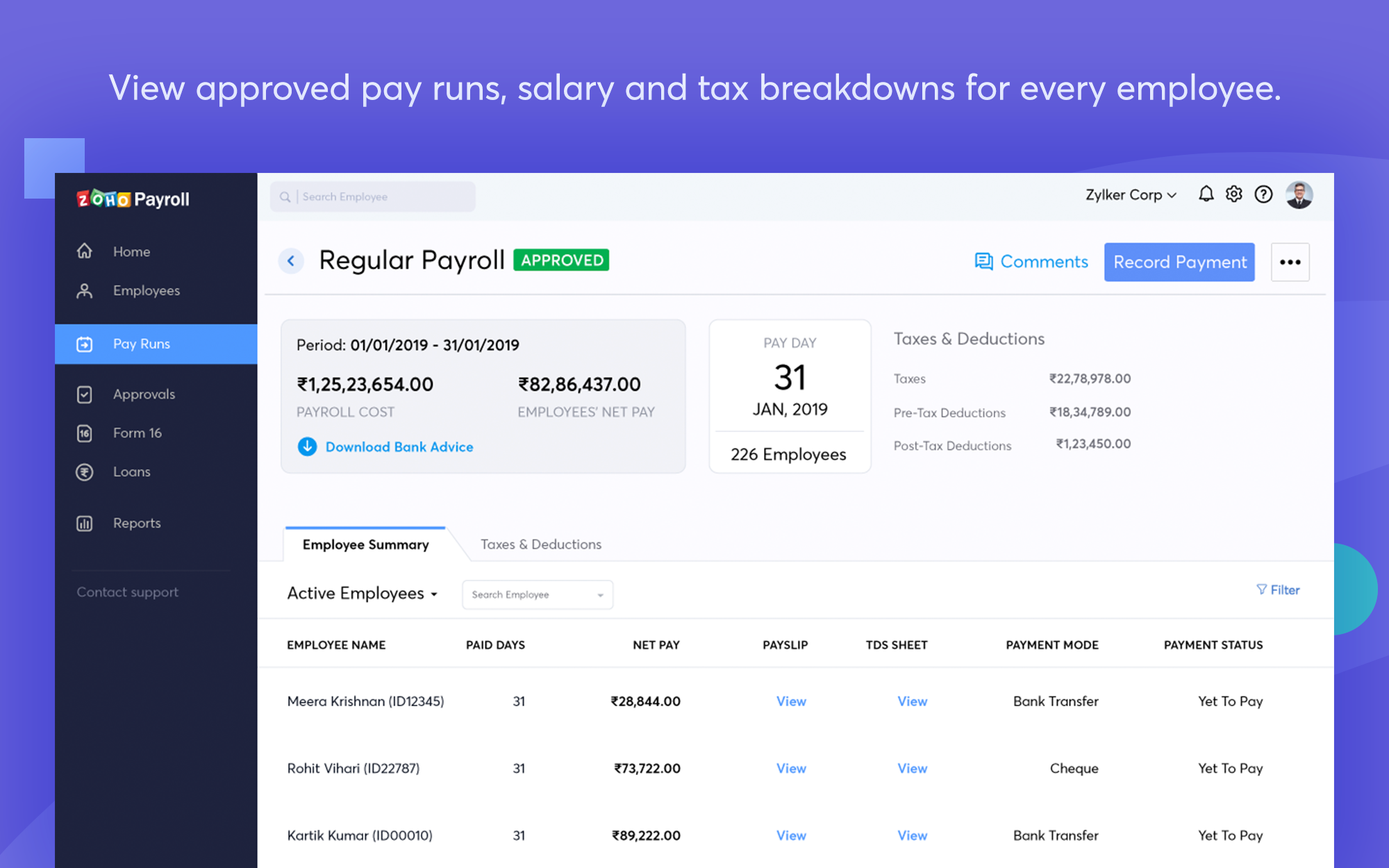The height and width of the screenshot is (868, 1389).
Task: Open the more options ellipsis menu
Action: 1290,262
